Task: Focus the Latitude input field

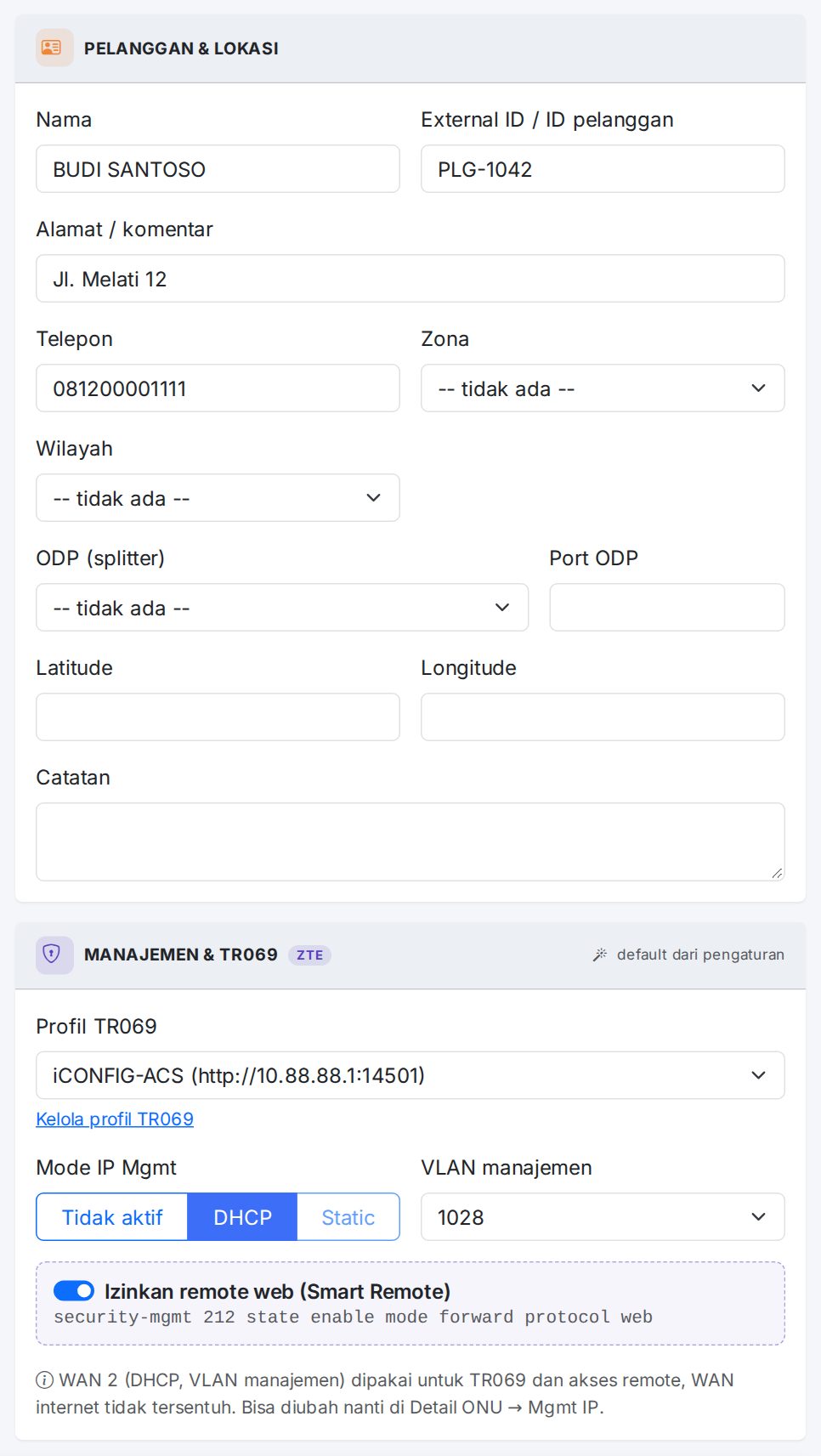Action: point(218,717)
